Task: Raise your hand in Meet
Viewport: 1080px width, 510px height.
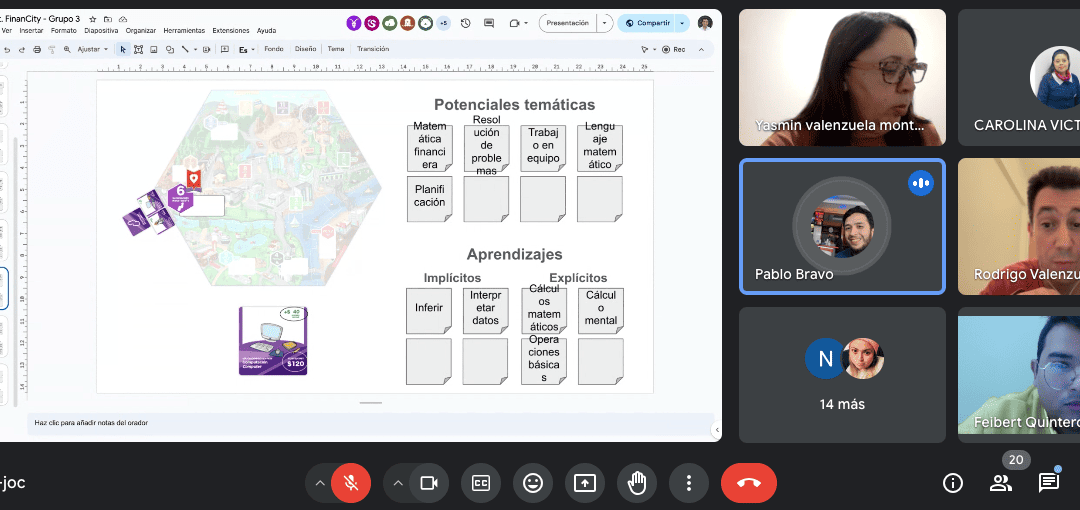Action: [637, 483]
